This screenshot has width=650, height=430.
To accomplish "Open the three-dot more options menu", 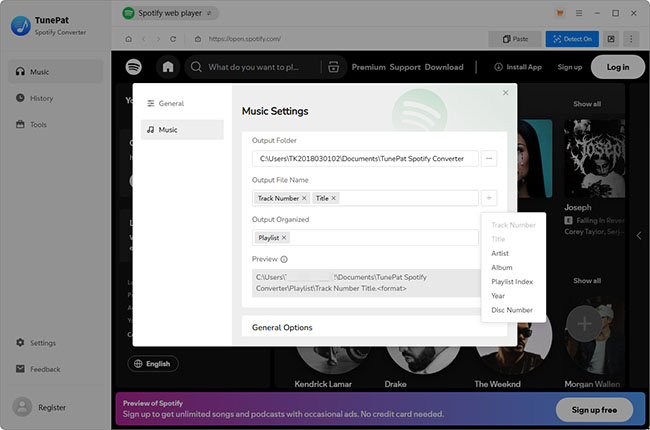I will [x=631, y=39].
